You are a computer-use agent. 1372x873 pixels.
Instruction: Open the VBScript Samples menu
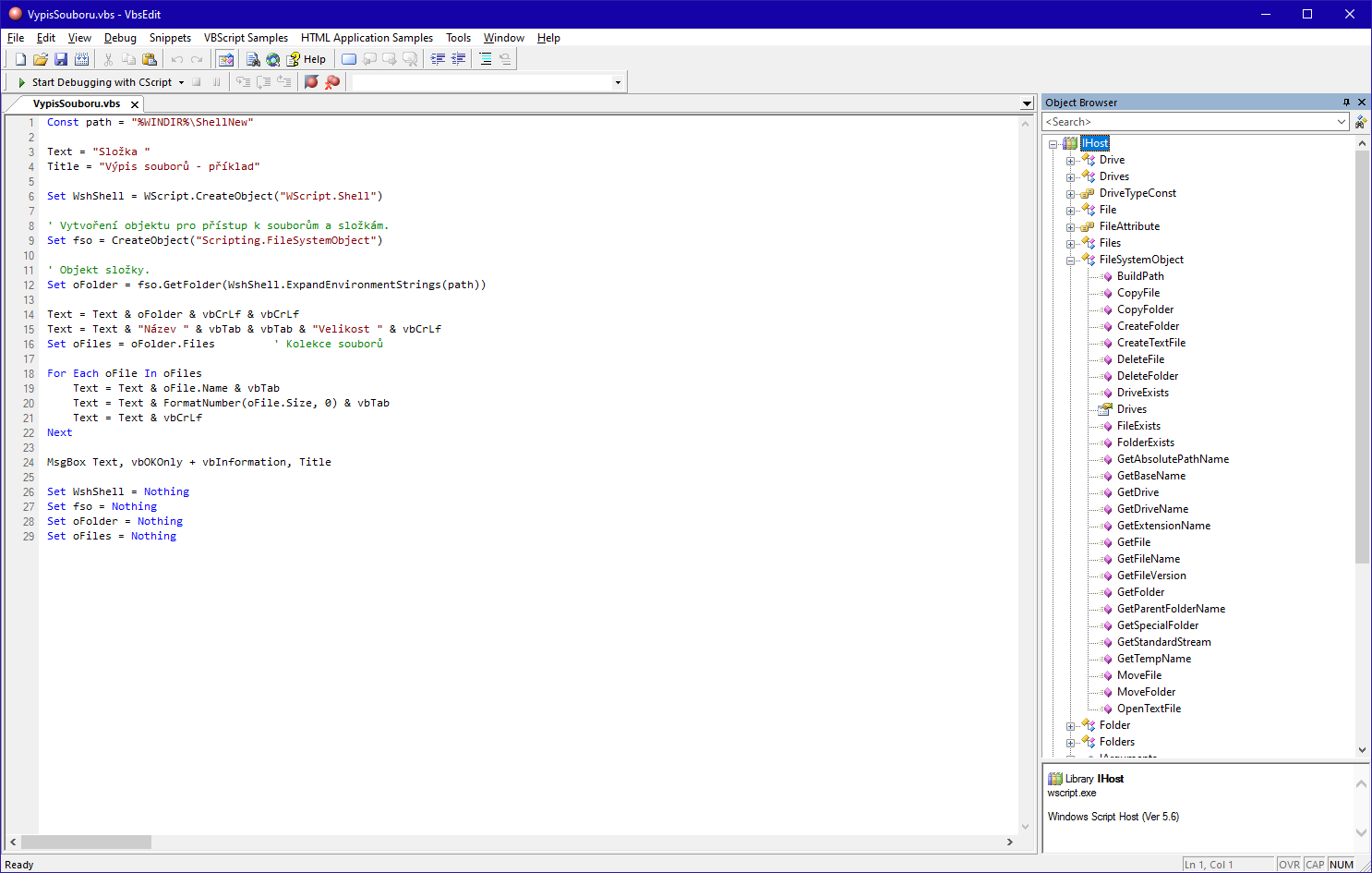tap(246, 38)
